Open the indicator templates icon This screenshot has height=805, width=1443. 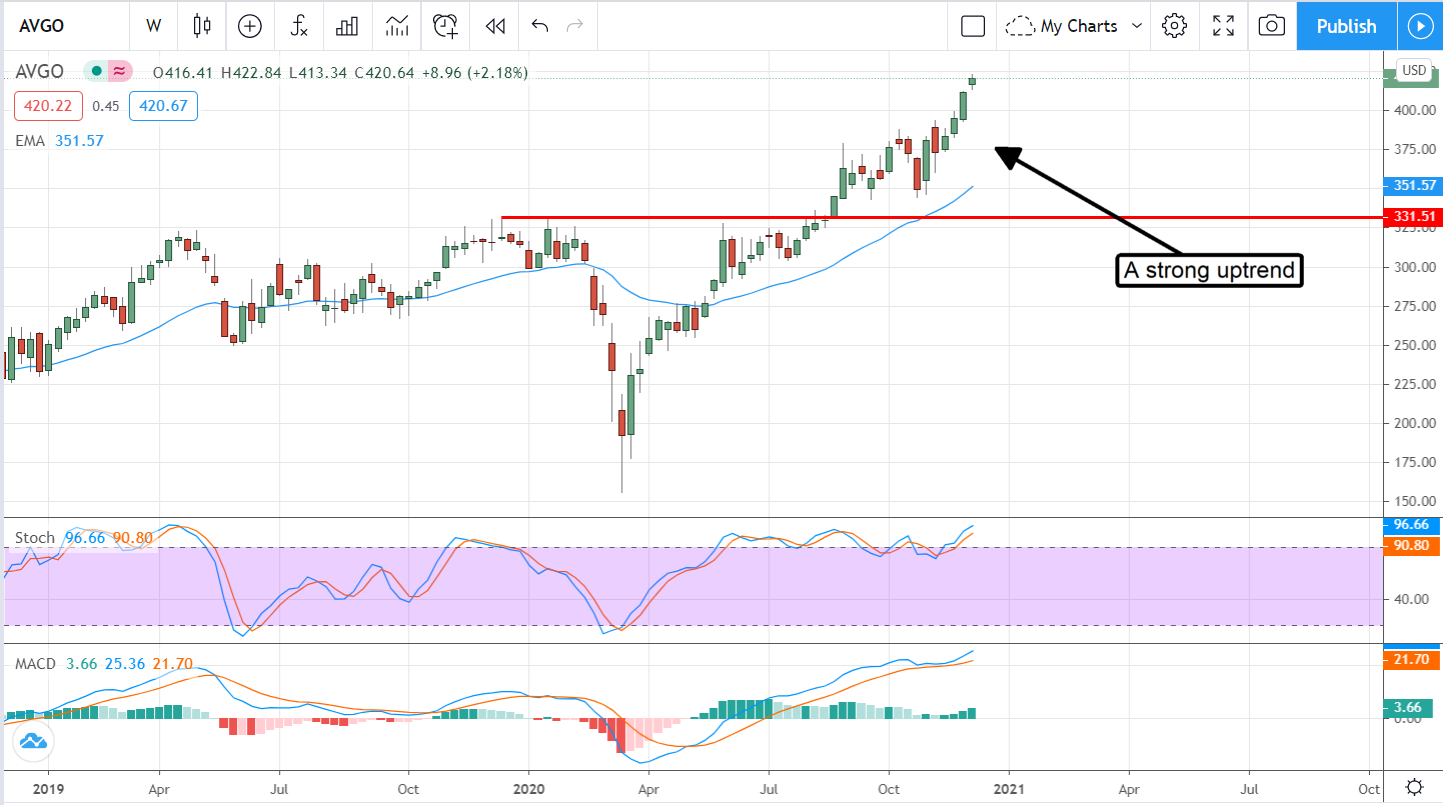tap(396, 26)
